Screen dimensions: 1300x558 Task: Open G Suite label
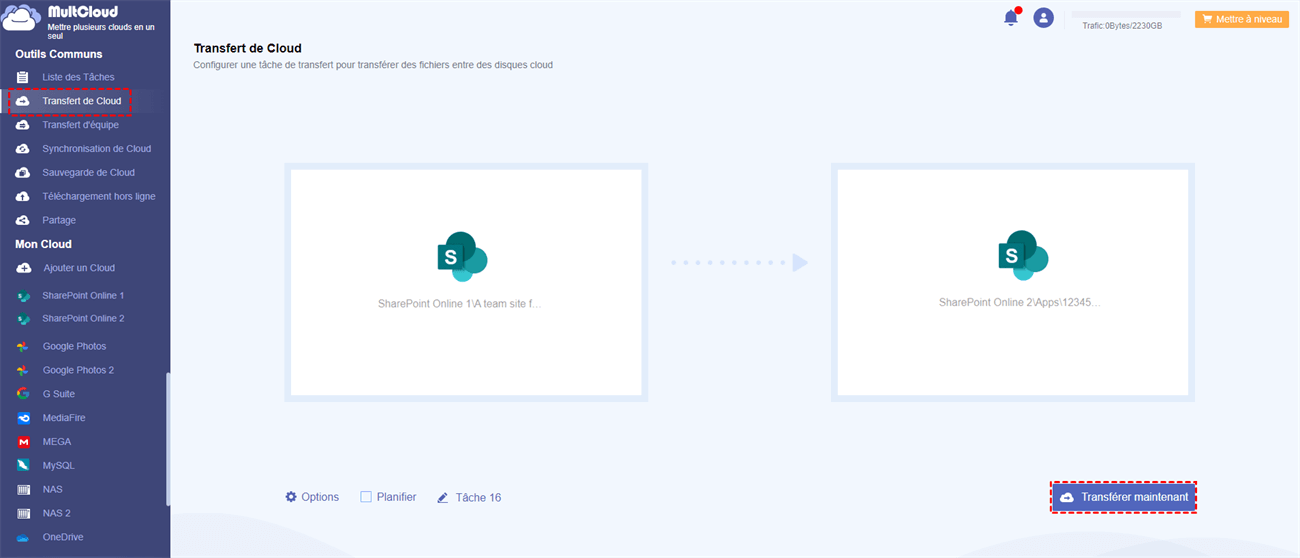pyautogui.click(x=59, y=394)
